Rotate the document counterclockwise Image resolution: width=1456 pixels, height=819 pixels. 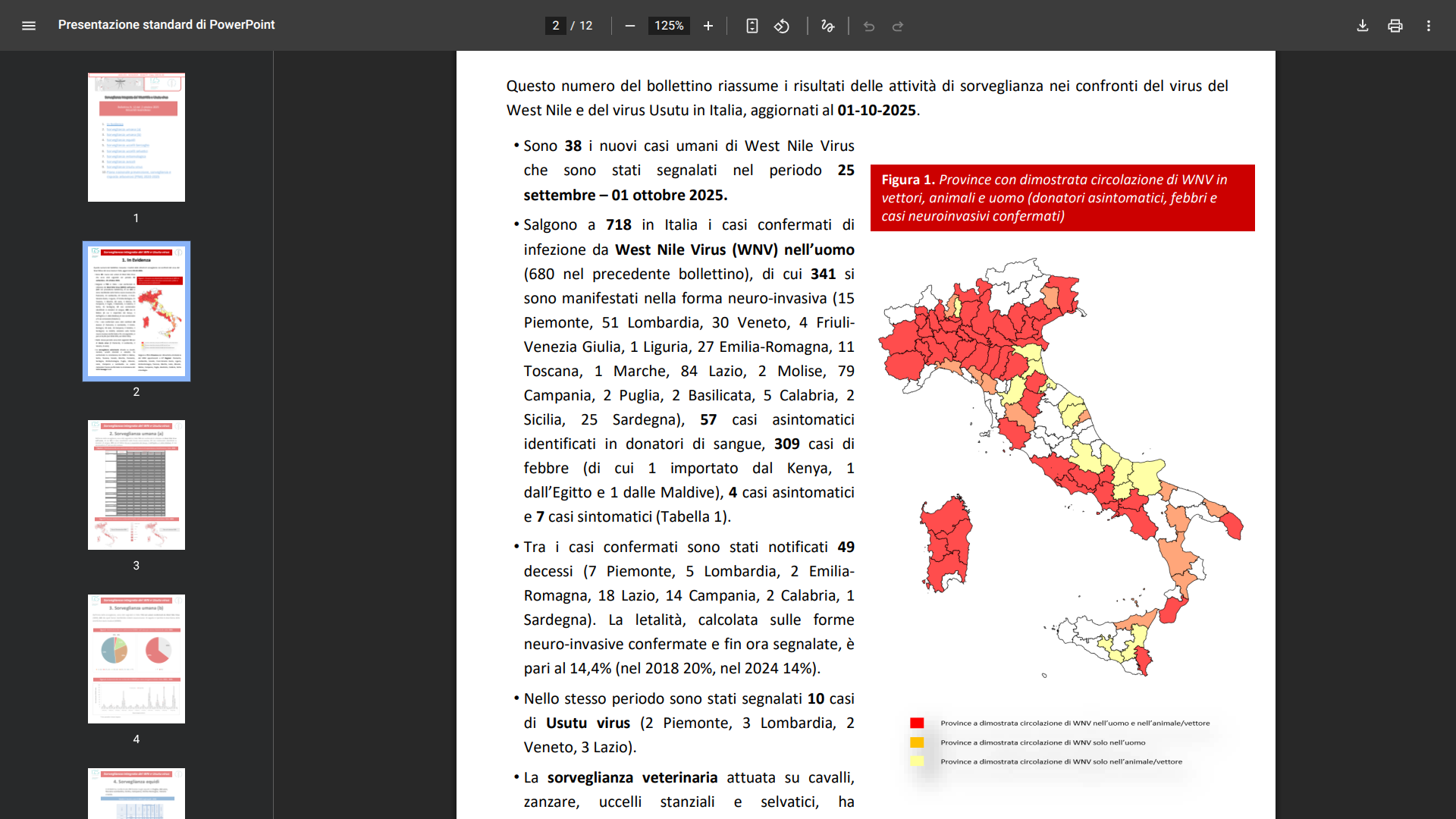coord(782,26)
